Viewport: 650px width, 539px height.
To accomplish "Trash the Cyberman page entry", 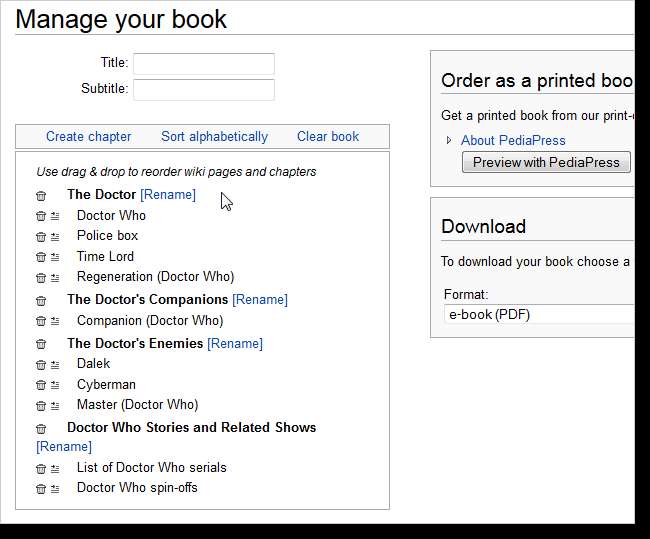I will [41, 385].
